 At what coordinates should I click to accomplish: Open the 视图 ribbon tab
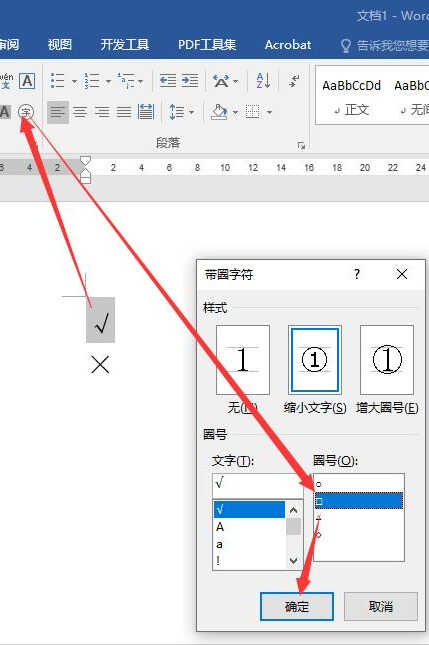60,44
